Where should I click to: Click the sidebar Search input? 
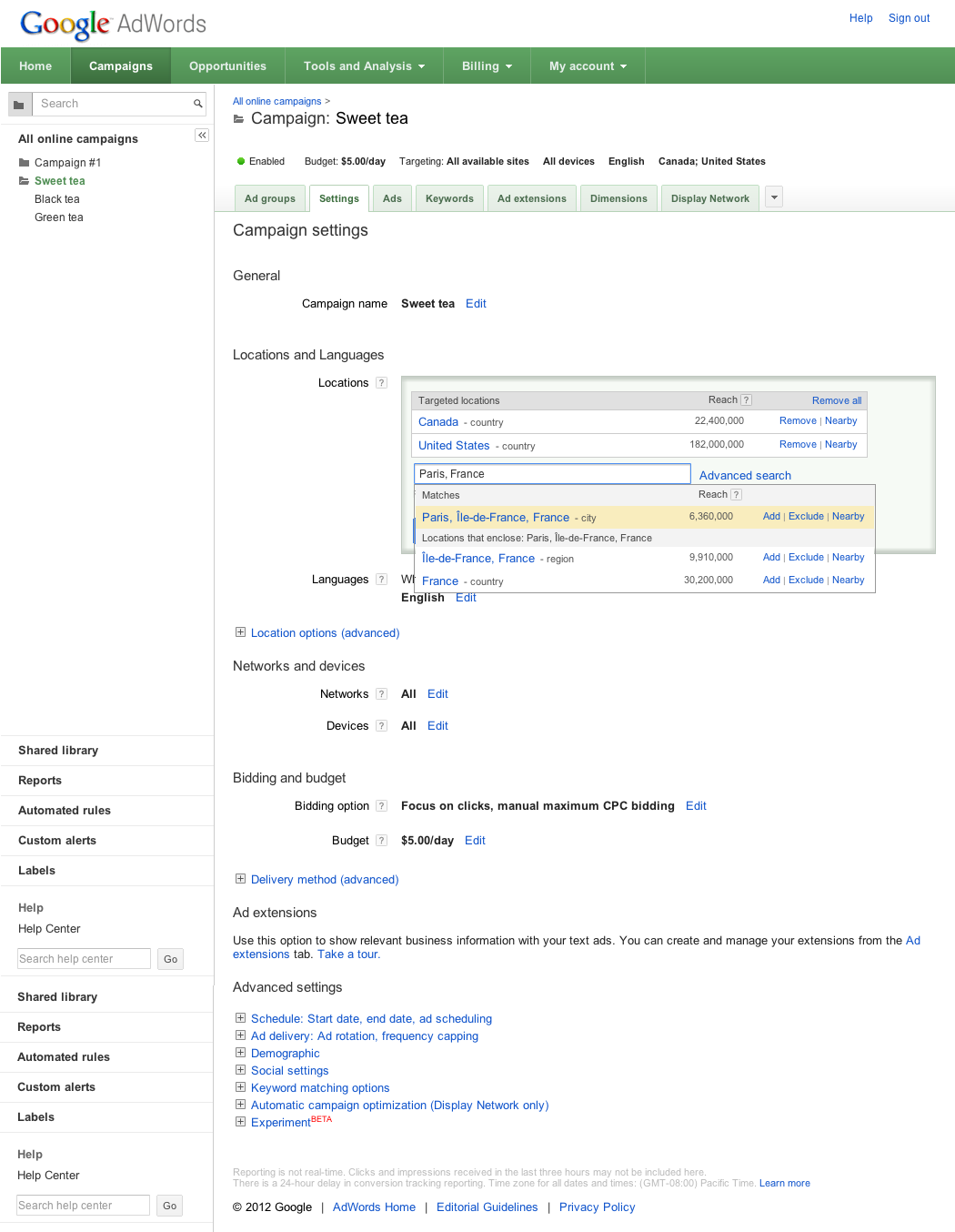[113, 104]
